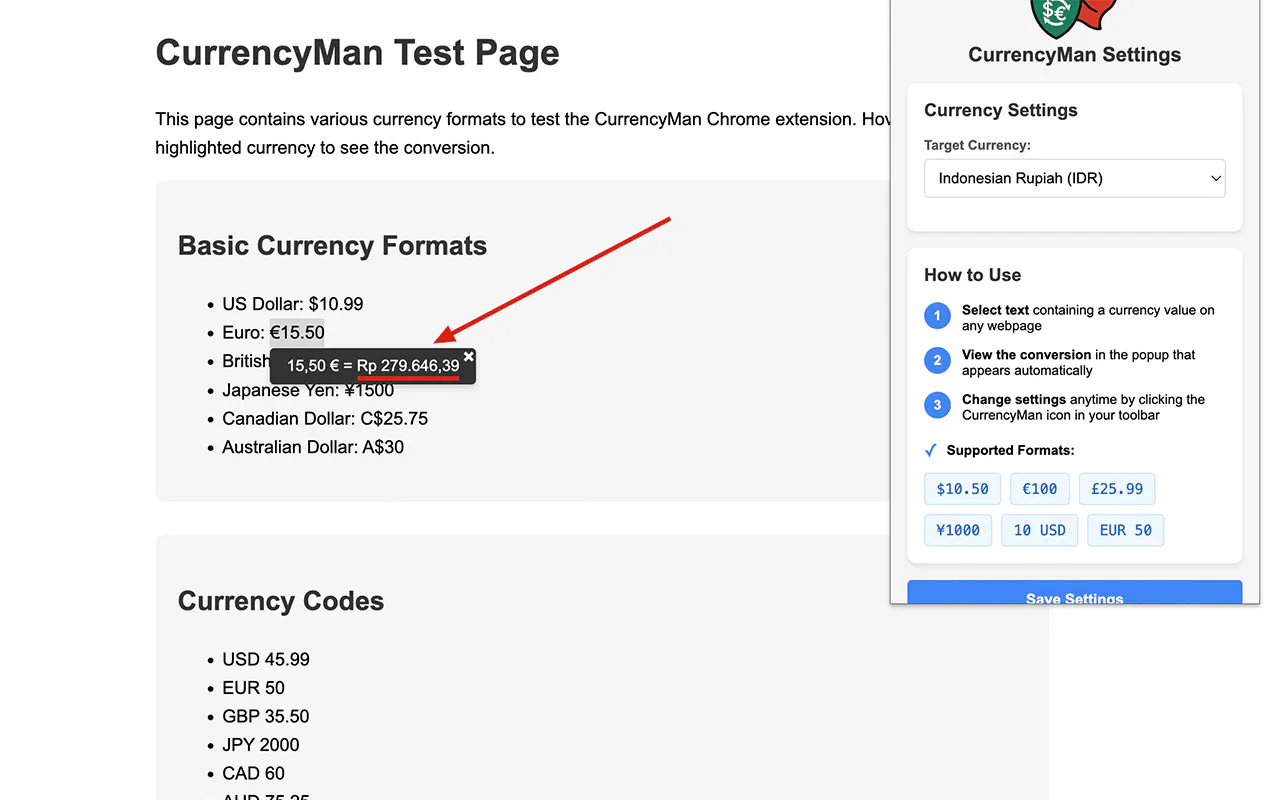Click the CurrencyMan Test Page heading
The image size is (1280, 800).
(x=358, y=53)
